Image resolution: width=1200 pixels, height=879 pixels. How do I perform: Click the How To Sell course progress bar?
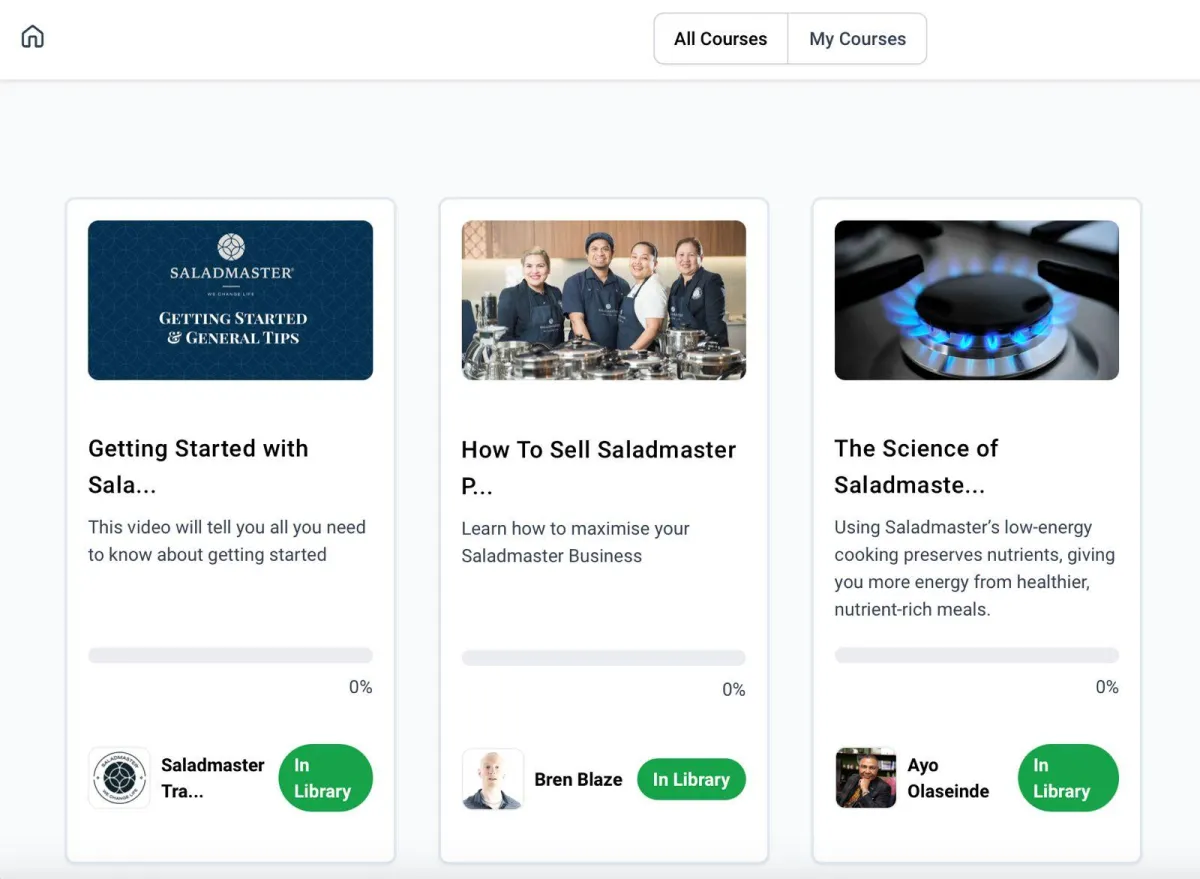(x=603, y=658)
